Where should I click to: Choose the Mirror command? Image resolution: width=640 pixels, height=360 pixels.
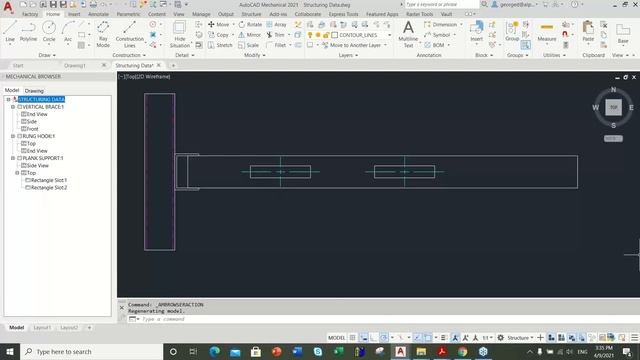(249, 35)
